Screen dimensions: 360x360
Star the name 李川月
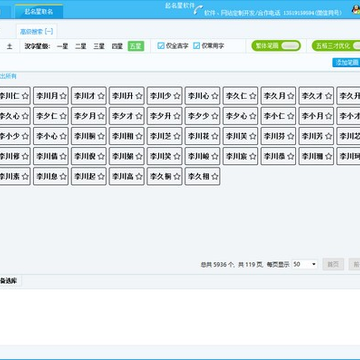[x=63, y=96]
